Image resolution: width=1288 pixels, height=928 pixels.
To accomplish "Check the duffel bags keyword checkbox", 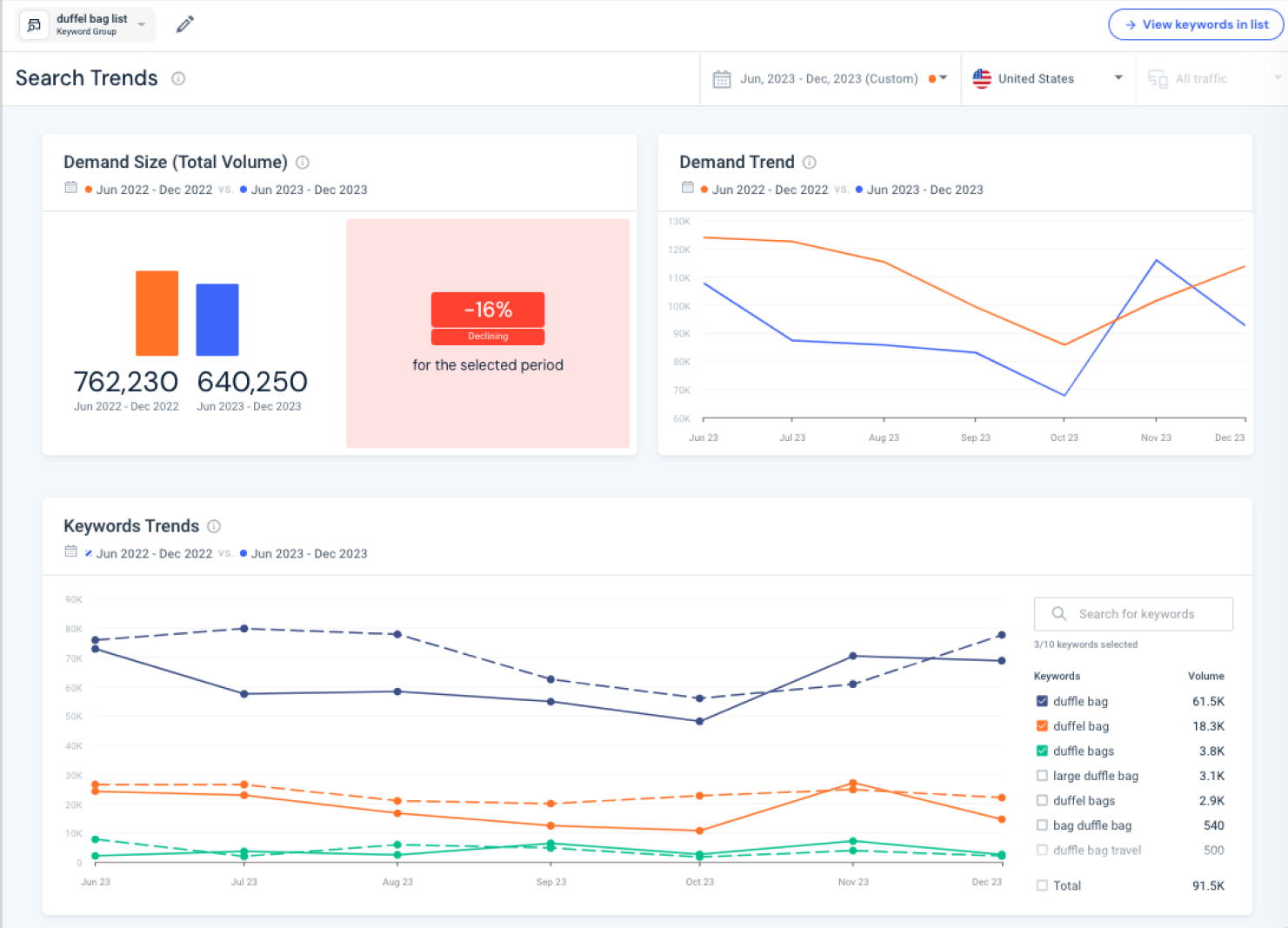I will tap(1042, 800).
